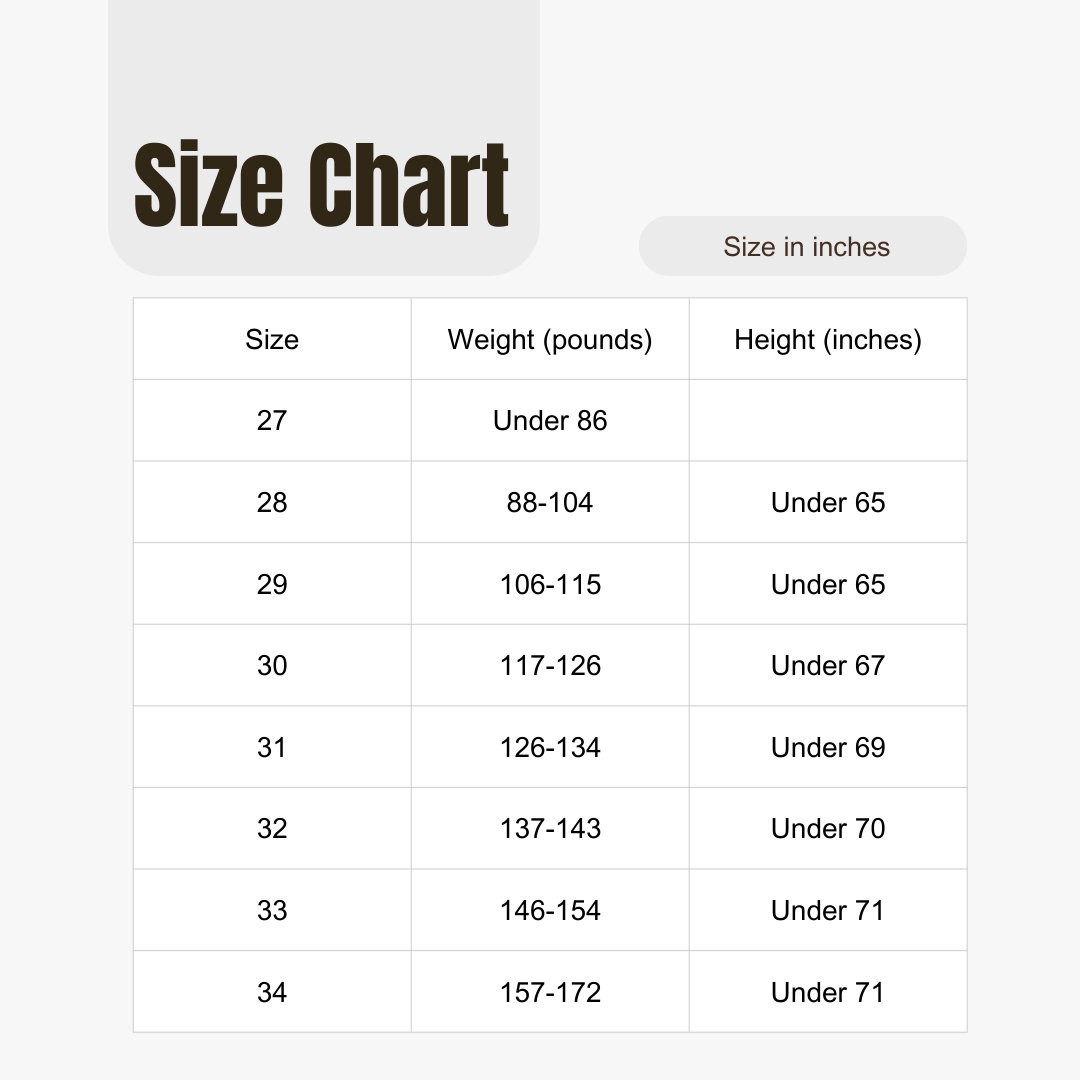The image size is (1080, 1080).
Task: Select size 32 cell
Action: [272, 829]
